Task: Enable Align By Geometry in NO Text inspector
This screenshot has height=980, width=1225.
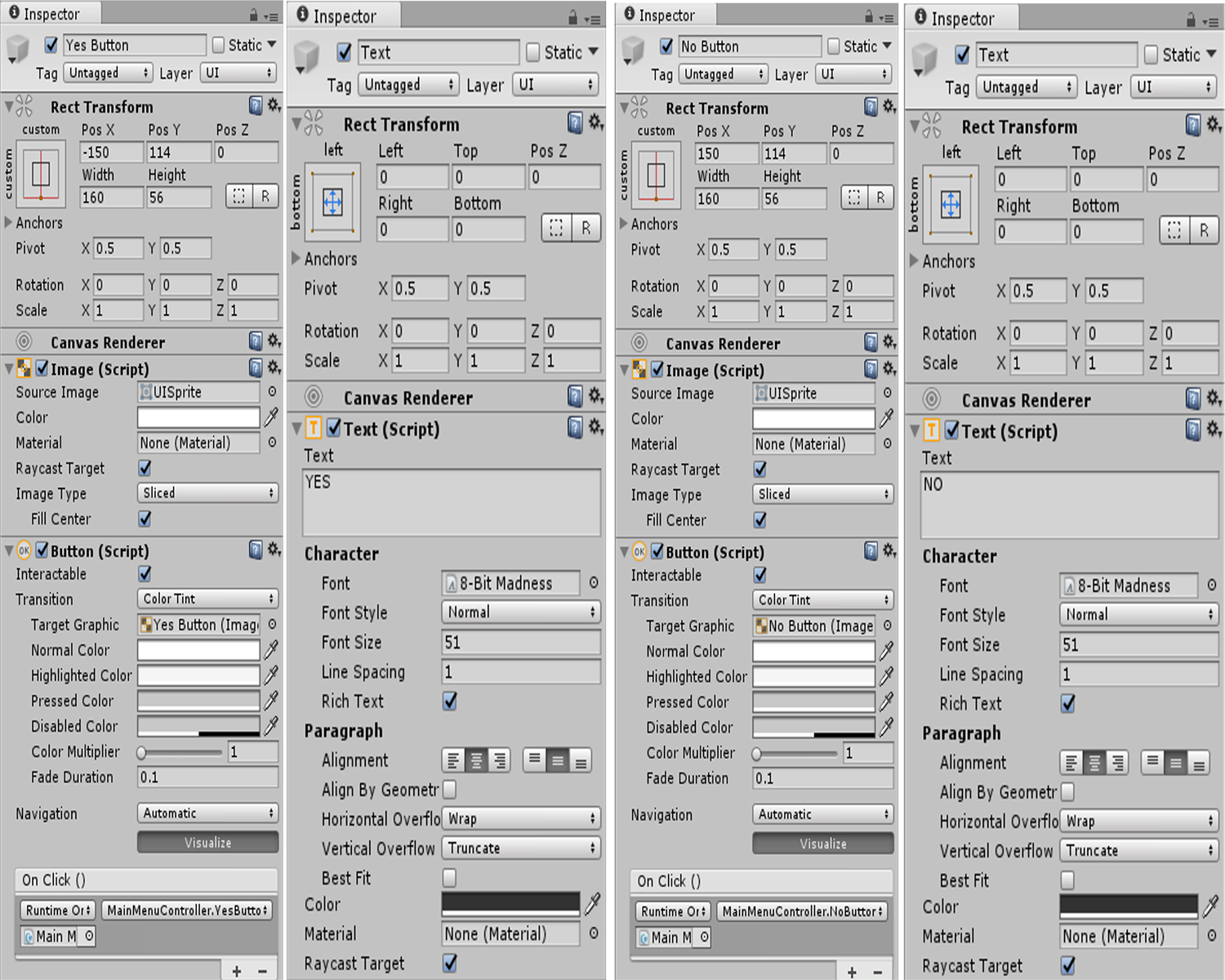Action: 1067,792
